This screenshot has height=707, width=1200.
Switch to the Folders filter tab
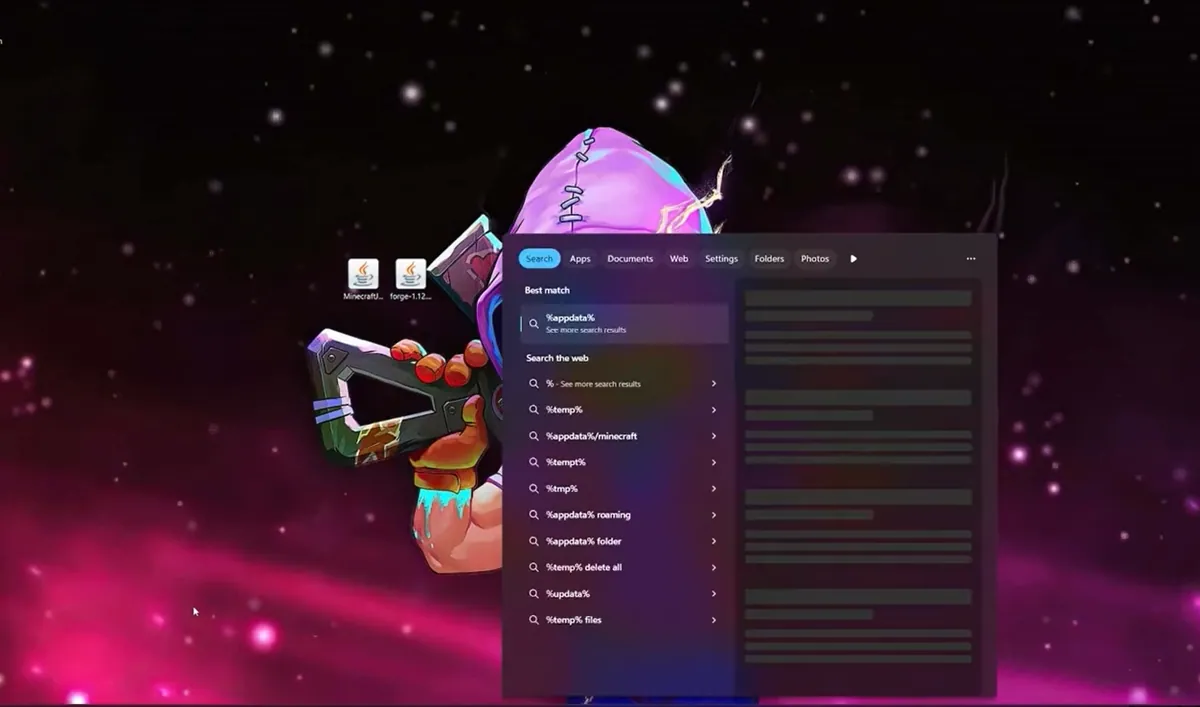point(769,259)
